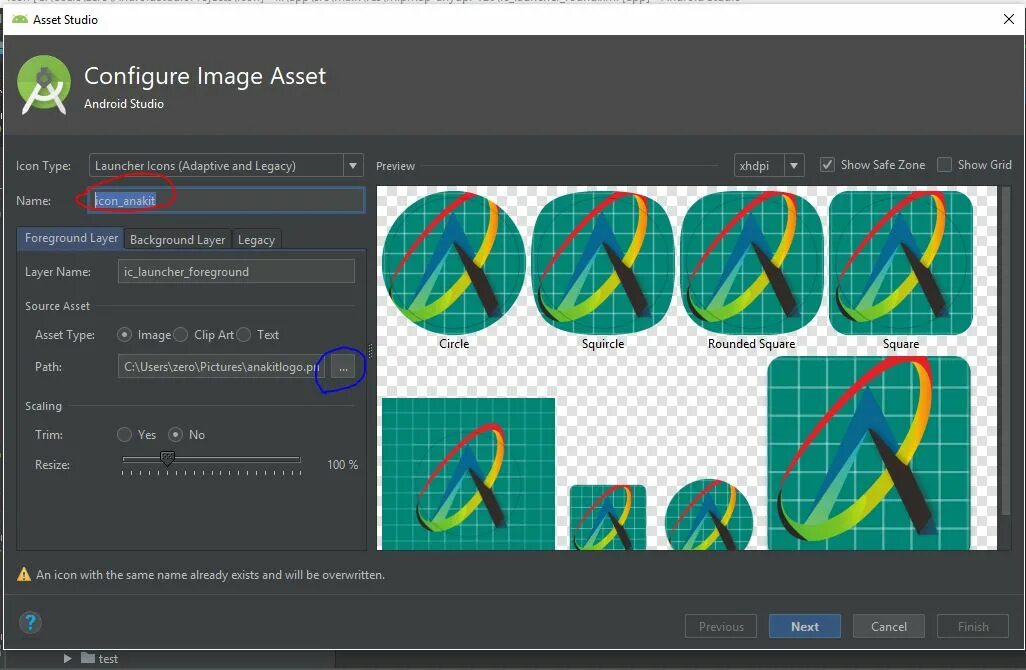The height and width of the screenshot is (670, 1026).
Task: Select the Square icon preview
Action: click(901, 262)
